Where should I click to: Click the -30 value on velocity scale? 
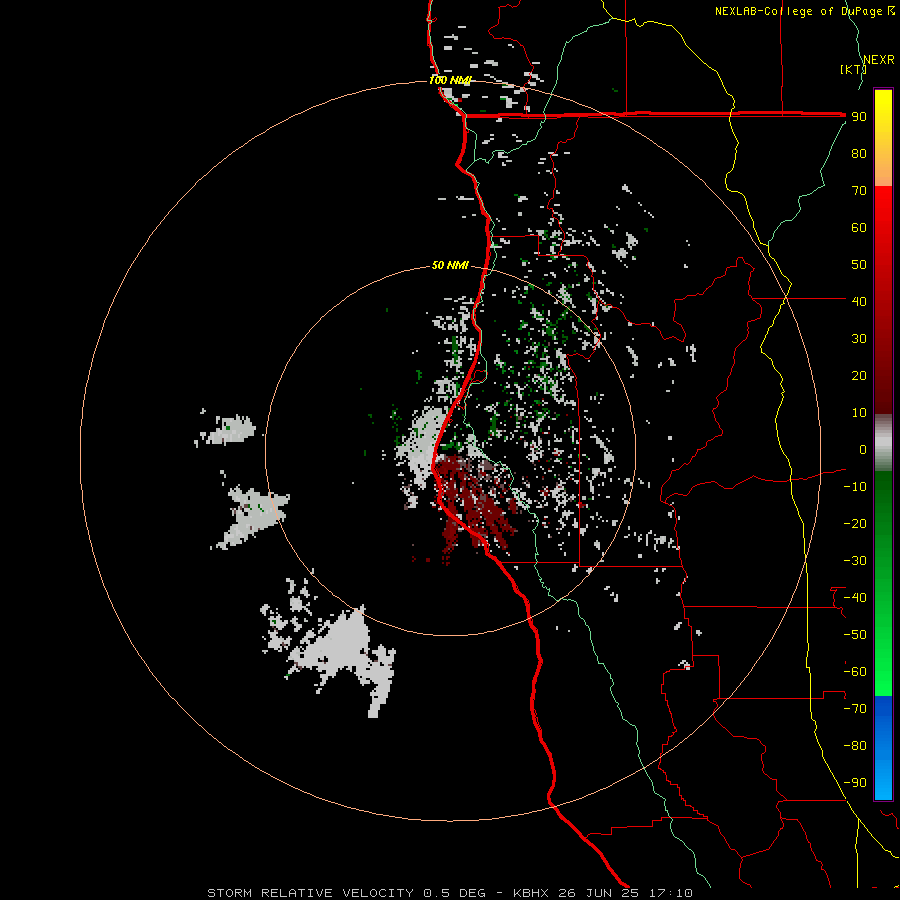click(855, 561)
